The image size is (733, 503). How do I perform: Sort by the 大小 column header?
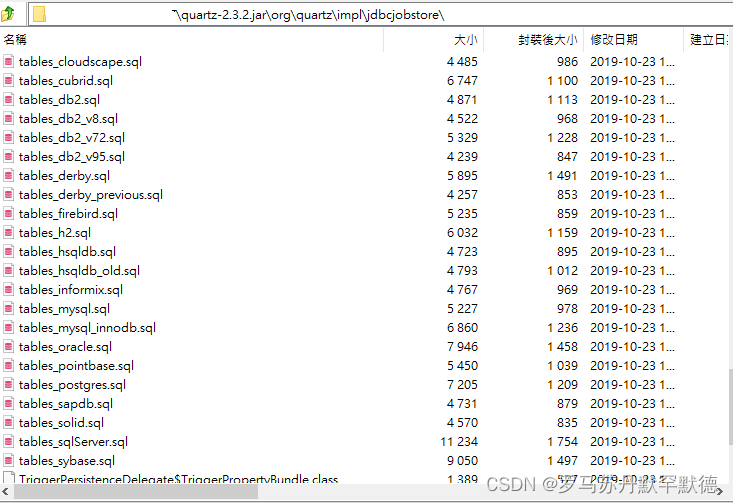click(434, 40)
